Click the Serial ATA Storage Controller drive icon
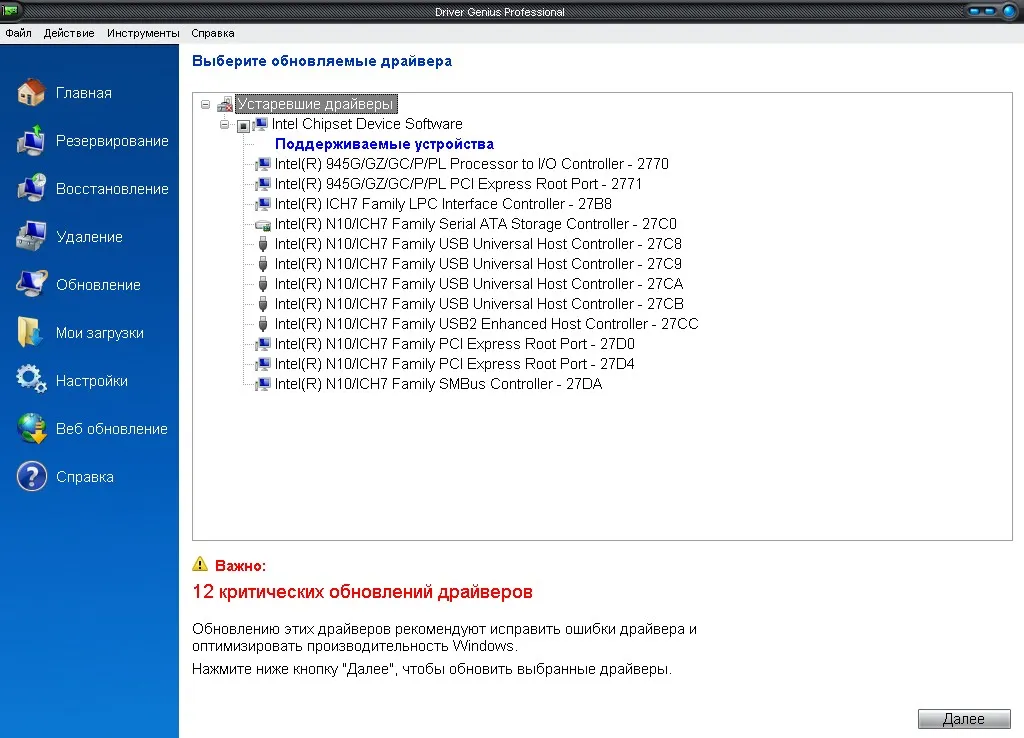 [263, 225]
